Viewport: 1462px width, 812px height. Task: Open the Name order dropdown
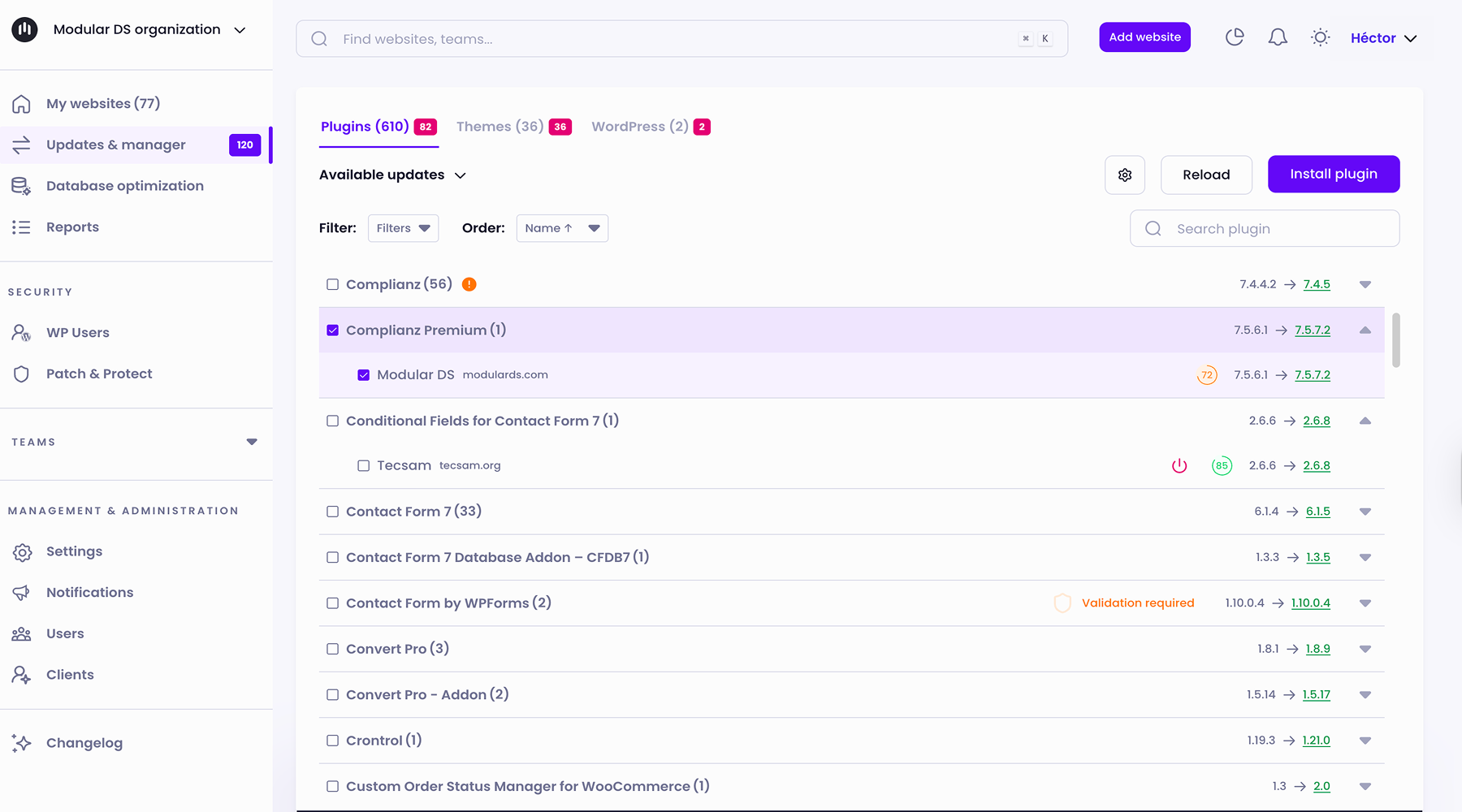(562, 228)
